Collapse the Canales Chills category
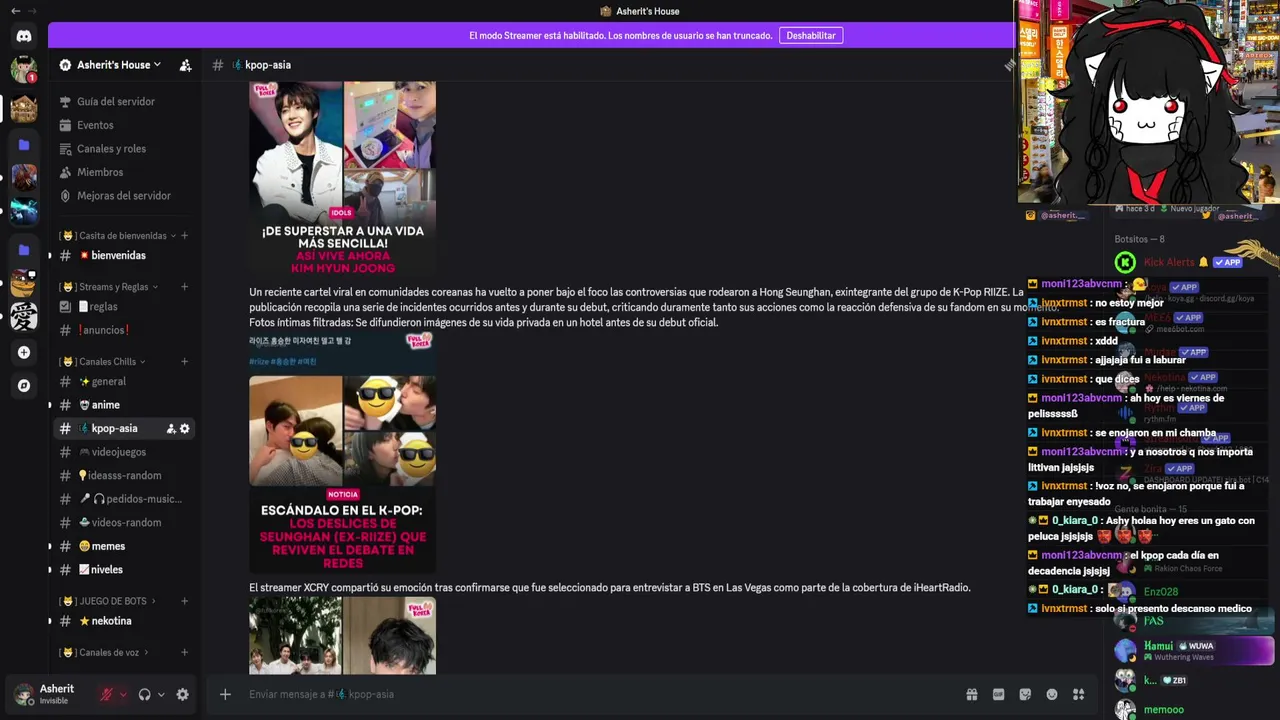 102,362
